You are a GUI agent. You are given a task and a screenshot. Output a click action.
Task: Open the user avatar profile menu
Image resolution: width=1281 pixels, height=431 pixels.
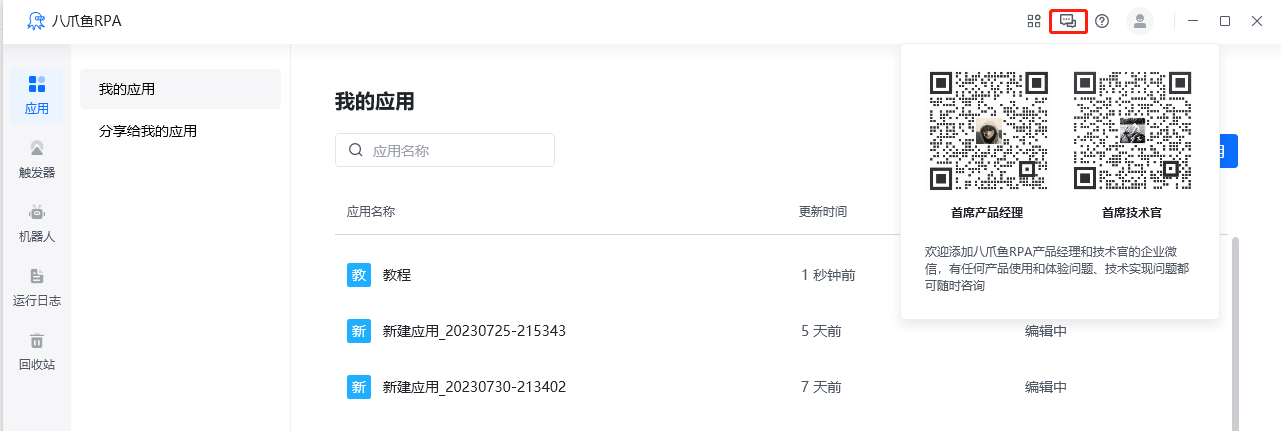coord(1140,21)
